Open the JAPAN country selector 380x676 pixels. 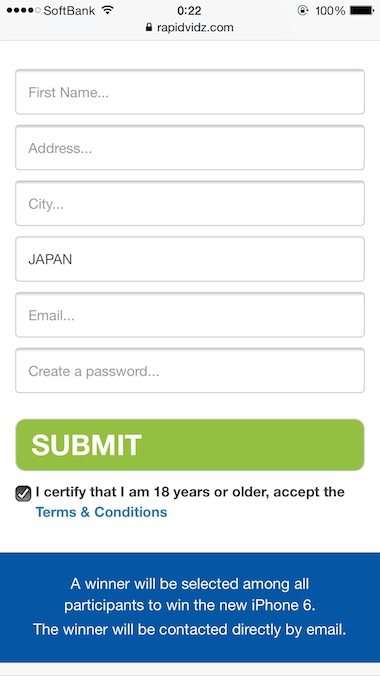click(190, 259)
